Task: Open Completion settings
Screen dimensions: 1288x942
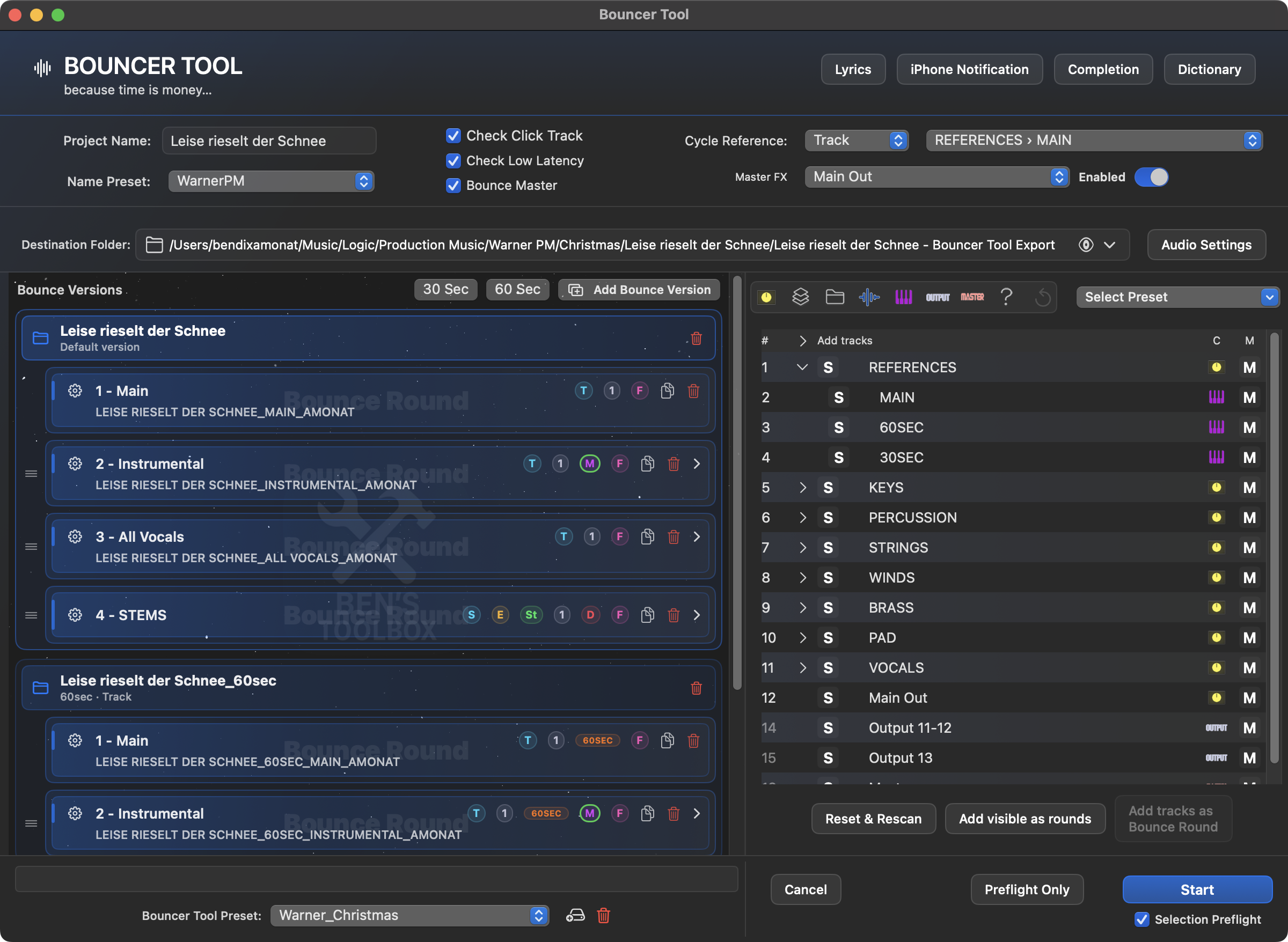Action: click(x=1103, y=69)
